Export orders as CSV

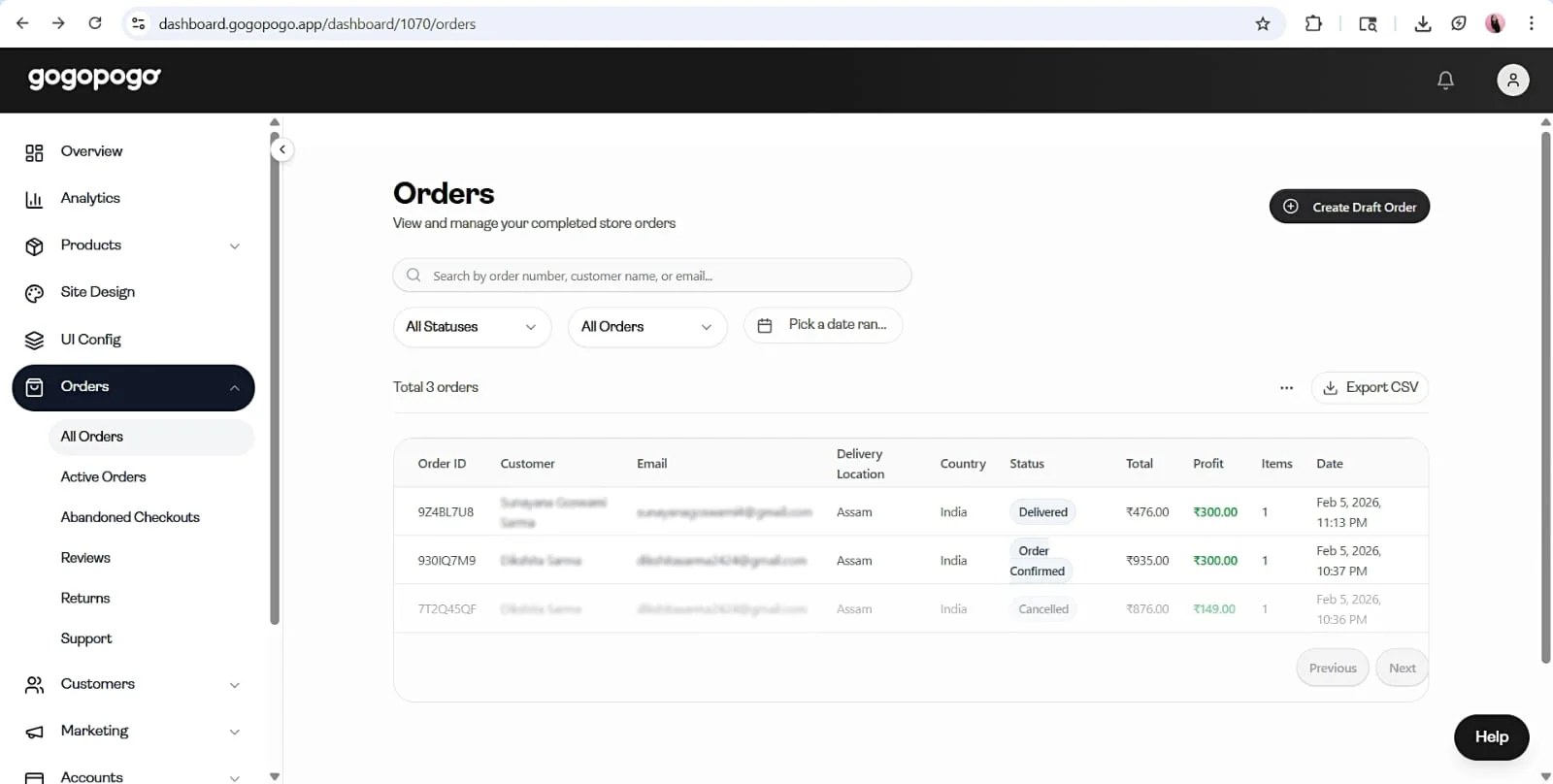click(1370, 388)
